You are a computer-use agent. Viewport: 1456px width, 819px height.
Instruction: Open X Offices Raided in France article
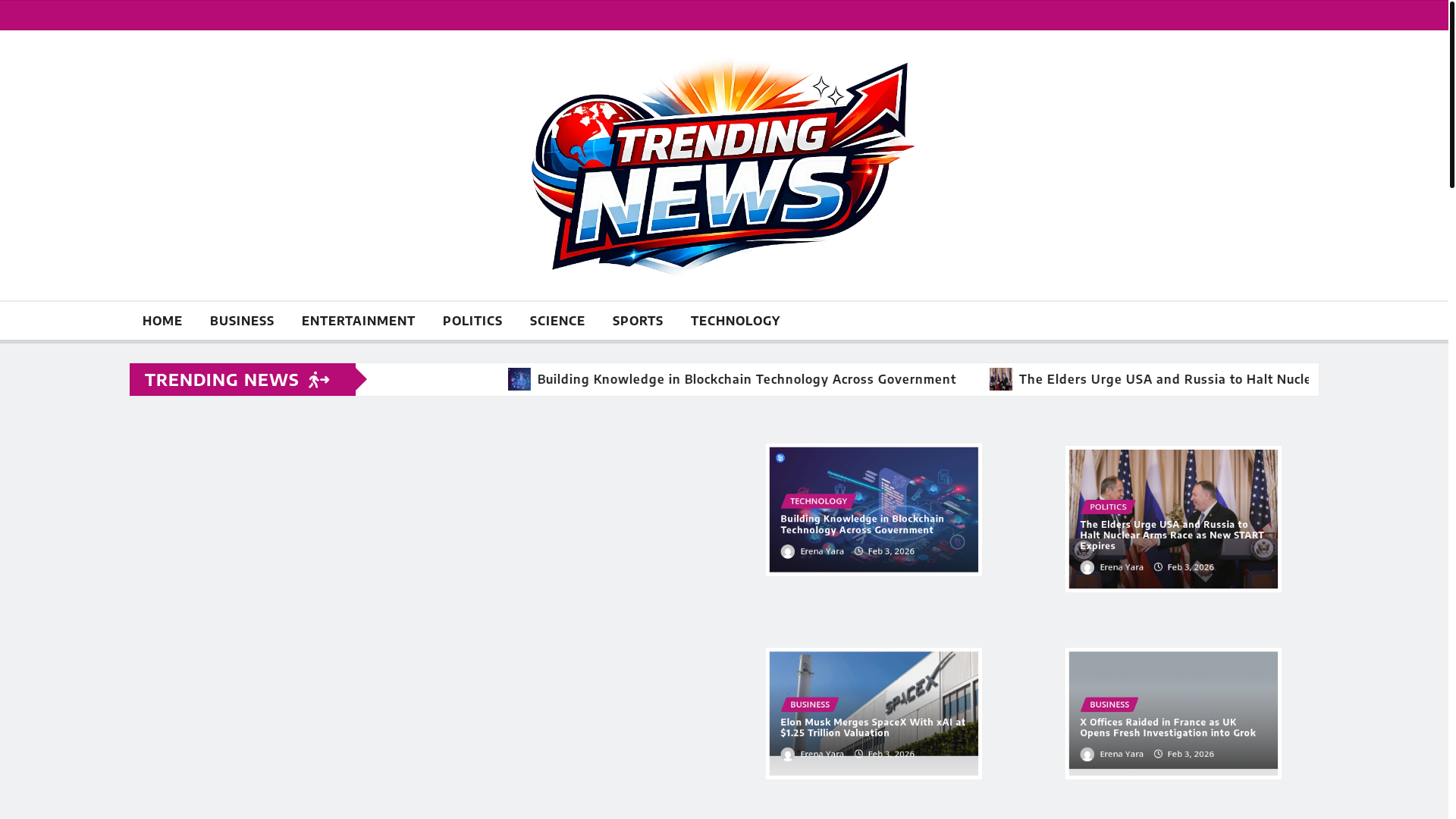point(1168,727)
